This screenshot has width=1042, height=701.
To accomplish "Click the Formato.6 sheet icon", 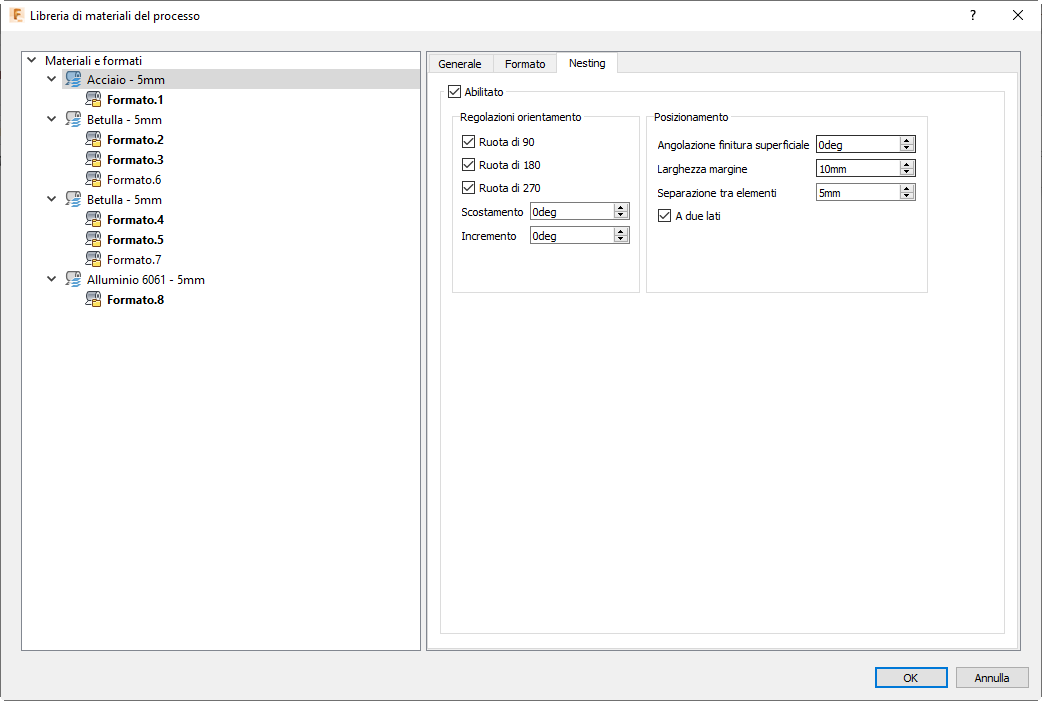I will click(95, 179).
